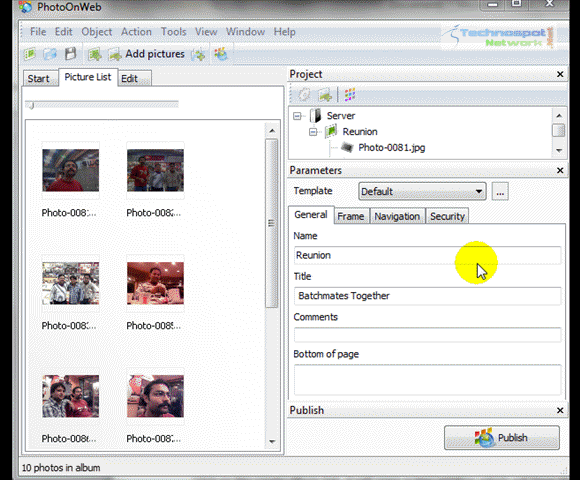Image resolution: width=580 pixels, height=480 pixels.
Task: Open the Template dropdown showing Default
Action: pos(422,192)
